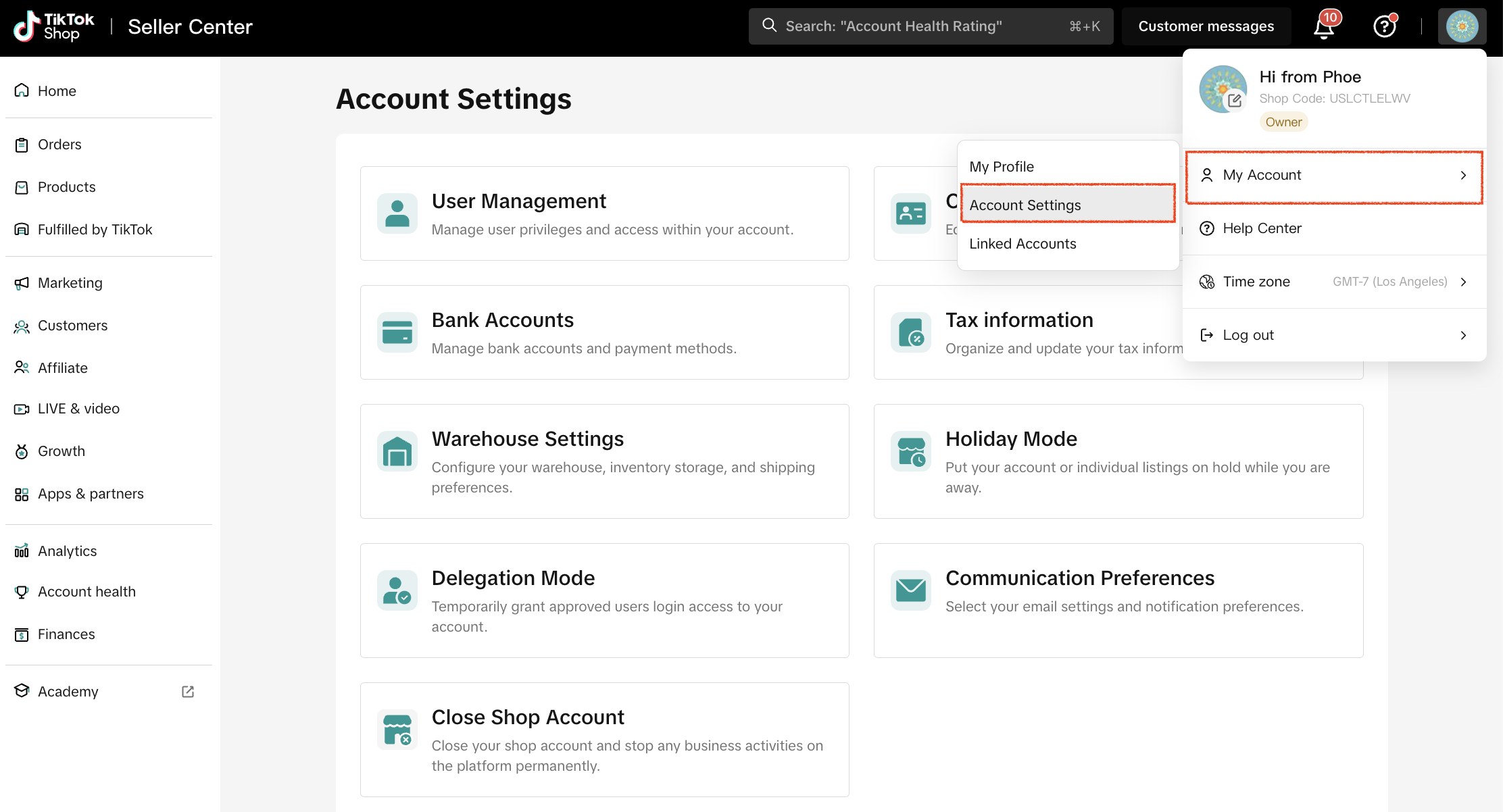Open Account health in the sidebar

[87, 592]
